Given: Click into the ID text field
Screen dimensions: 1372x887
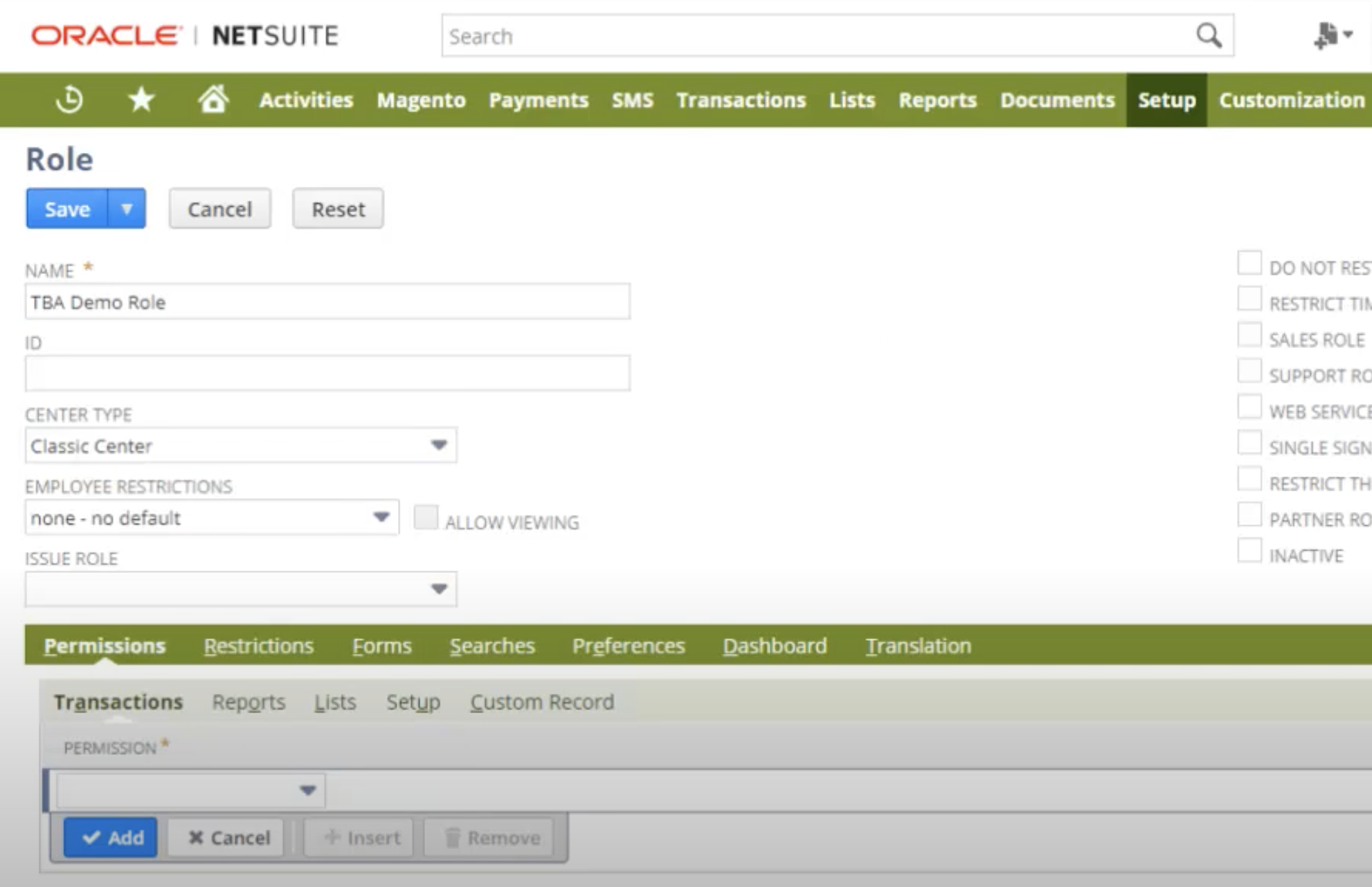Looking at the screenshot, I should click(x=327, y=374).
